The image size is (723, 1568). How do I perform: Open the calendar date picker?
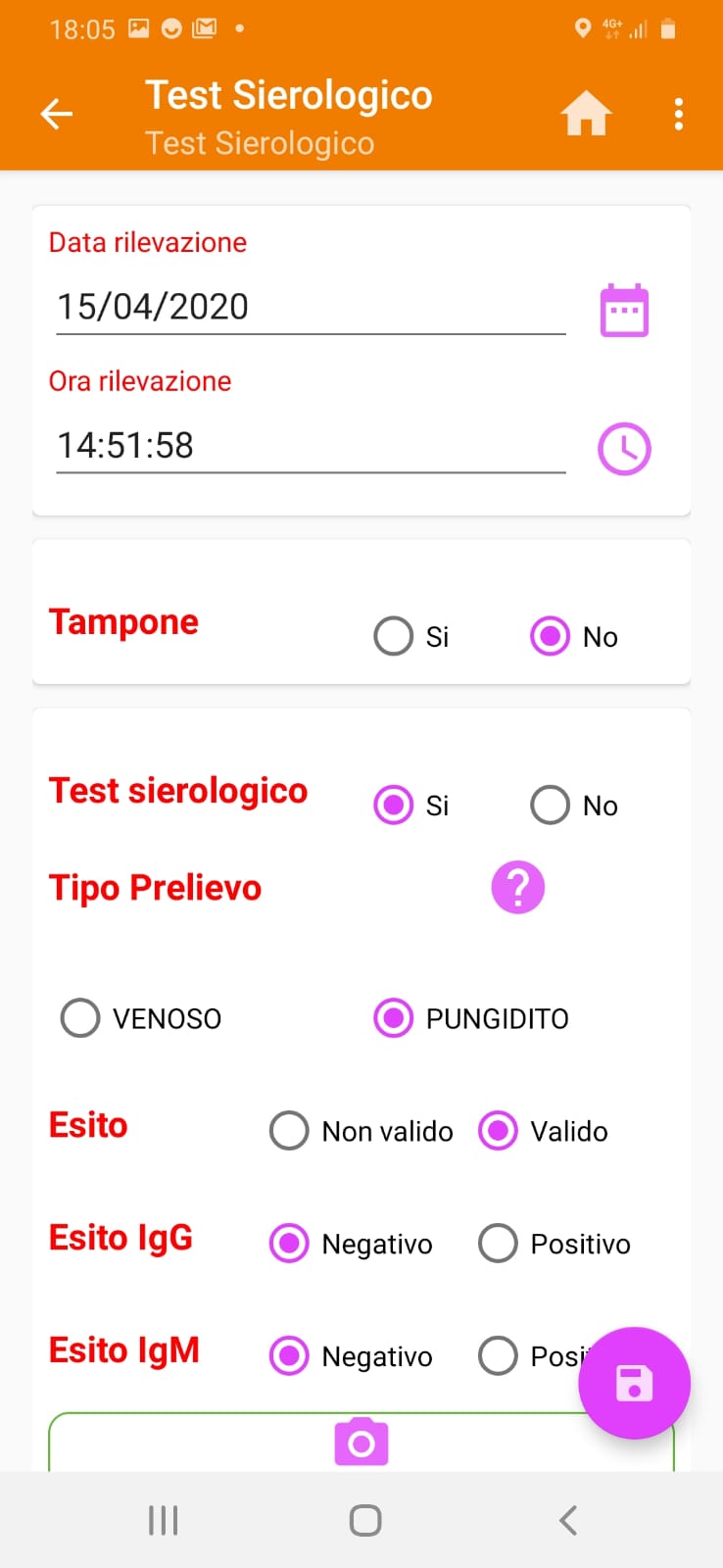click(624, 311)
